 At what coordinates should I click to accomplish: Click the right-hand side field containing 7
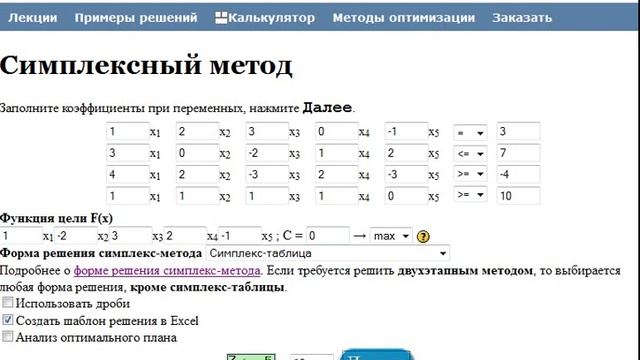point(518,153)
